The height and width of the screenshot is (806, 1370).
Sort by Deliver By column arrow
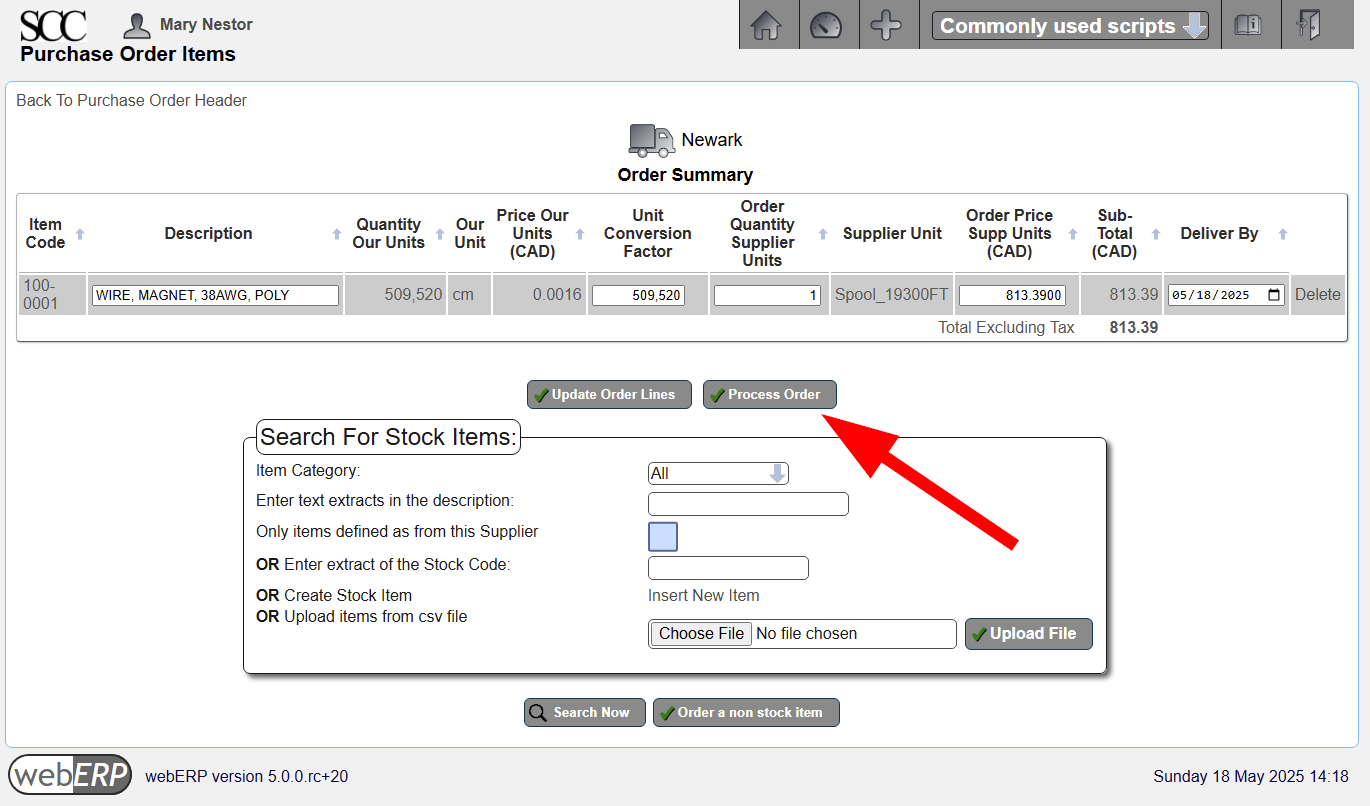(1282, 234)
